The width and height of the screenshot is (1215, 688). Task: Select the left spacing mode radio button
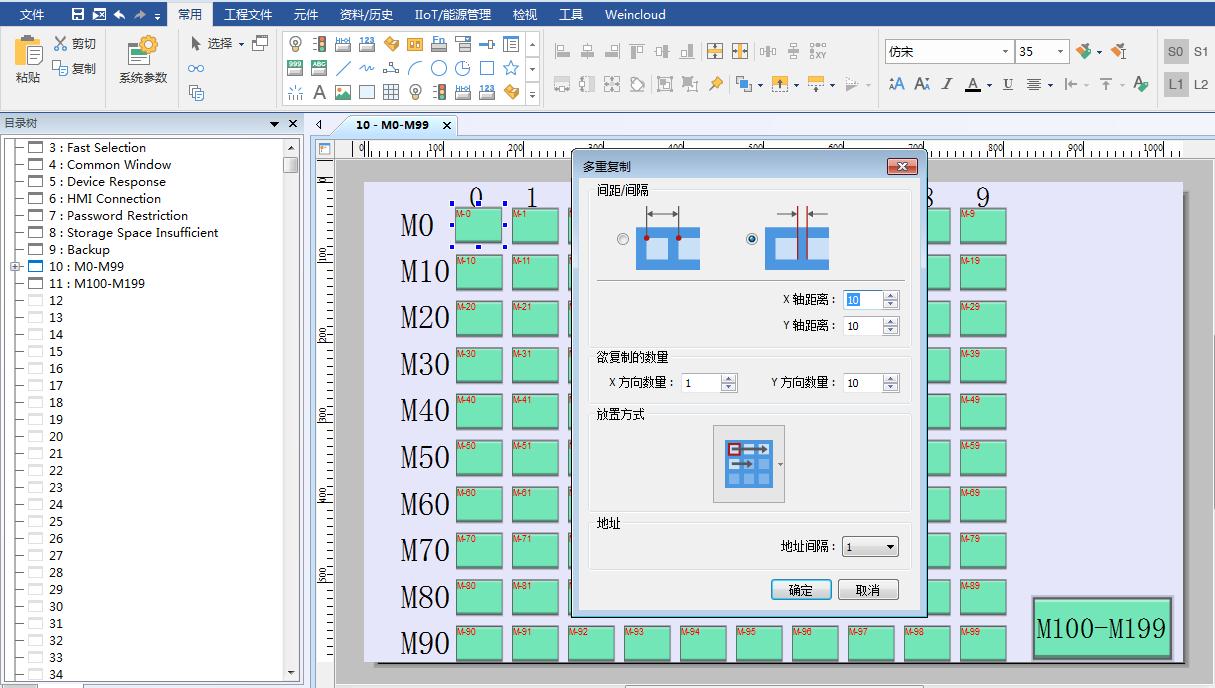click(x=623, y=239)
